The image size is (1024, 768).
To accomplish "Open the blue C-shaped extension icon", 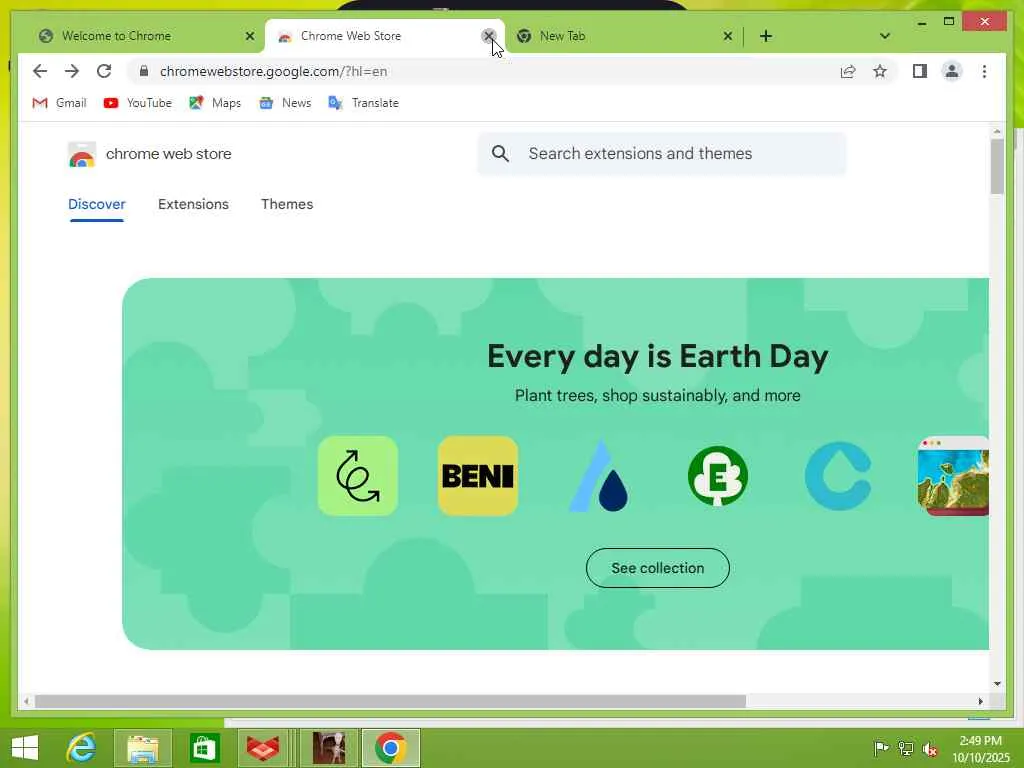I will [839, 476].
